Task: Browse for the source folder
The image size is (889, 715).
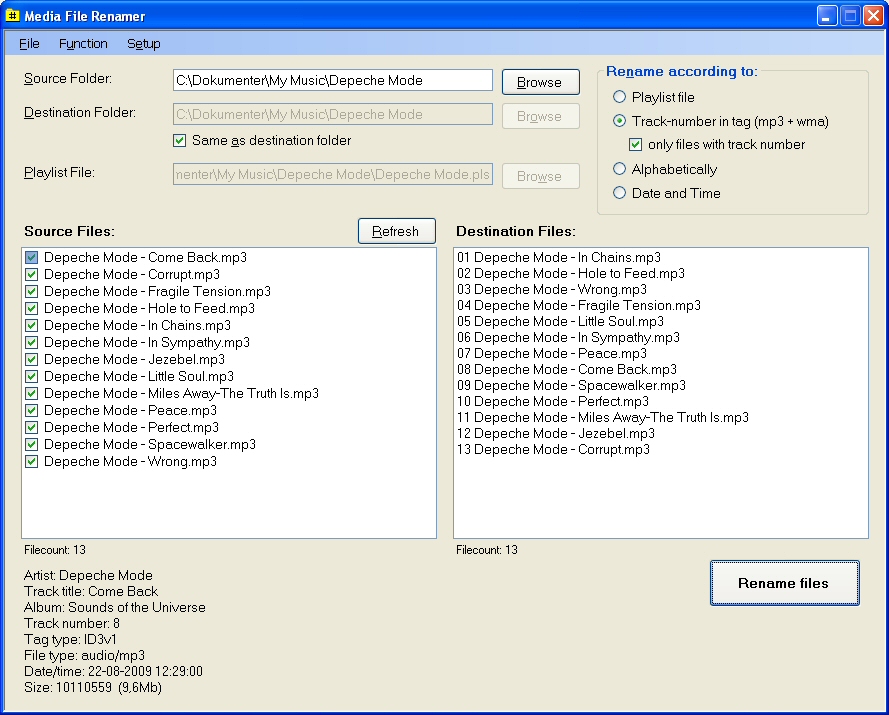Action: (541, 82)
